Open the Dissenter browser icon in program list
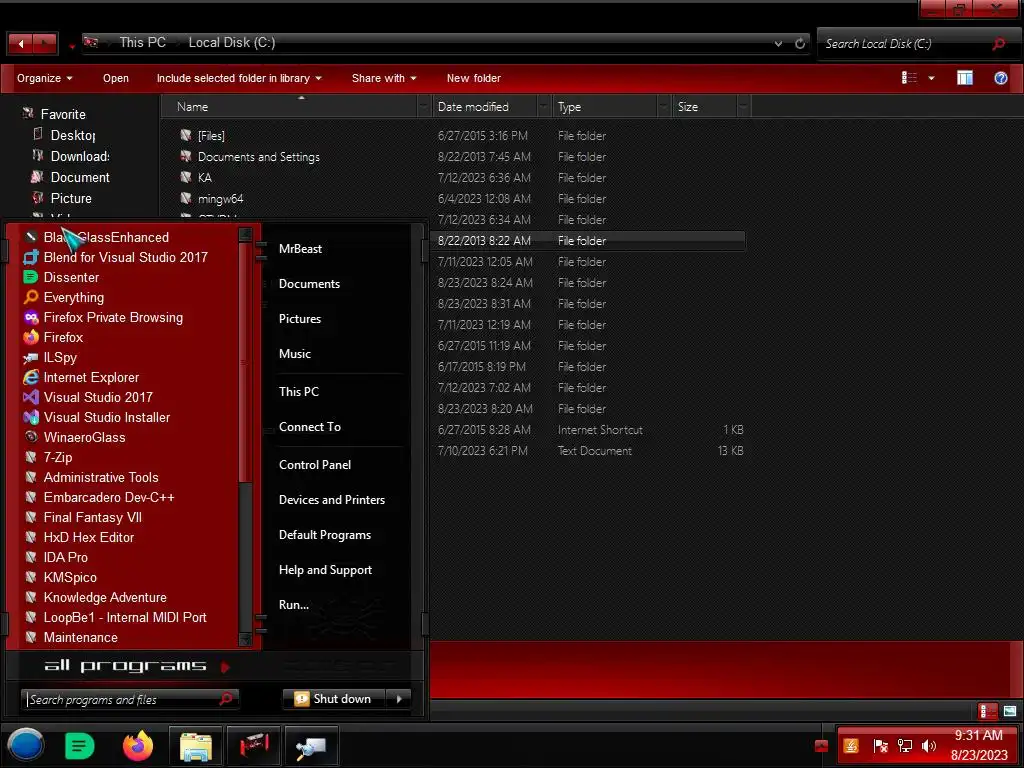Image resolution: width=1024 pixels, height=768 pixels. tap(31, 277)
